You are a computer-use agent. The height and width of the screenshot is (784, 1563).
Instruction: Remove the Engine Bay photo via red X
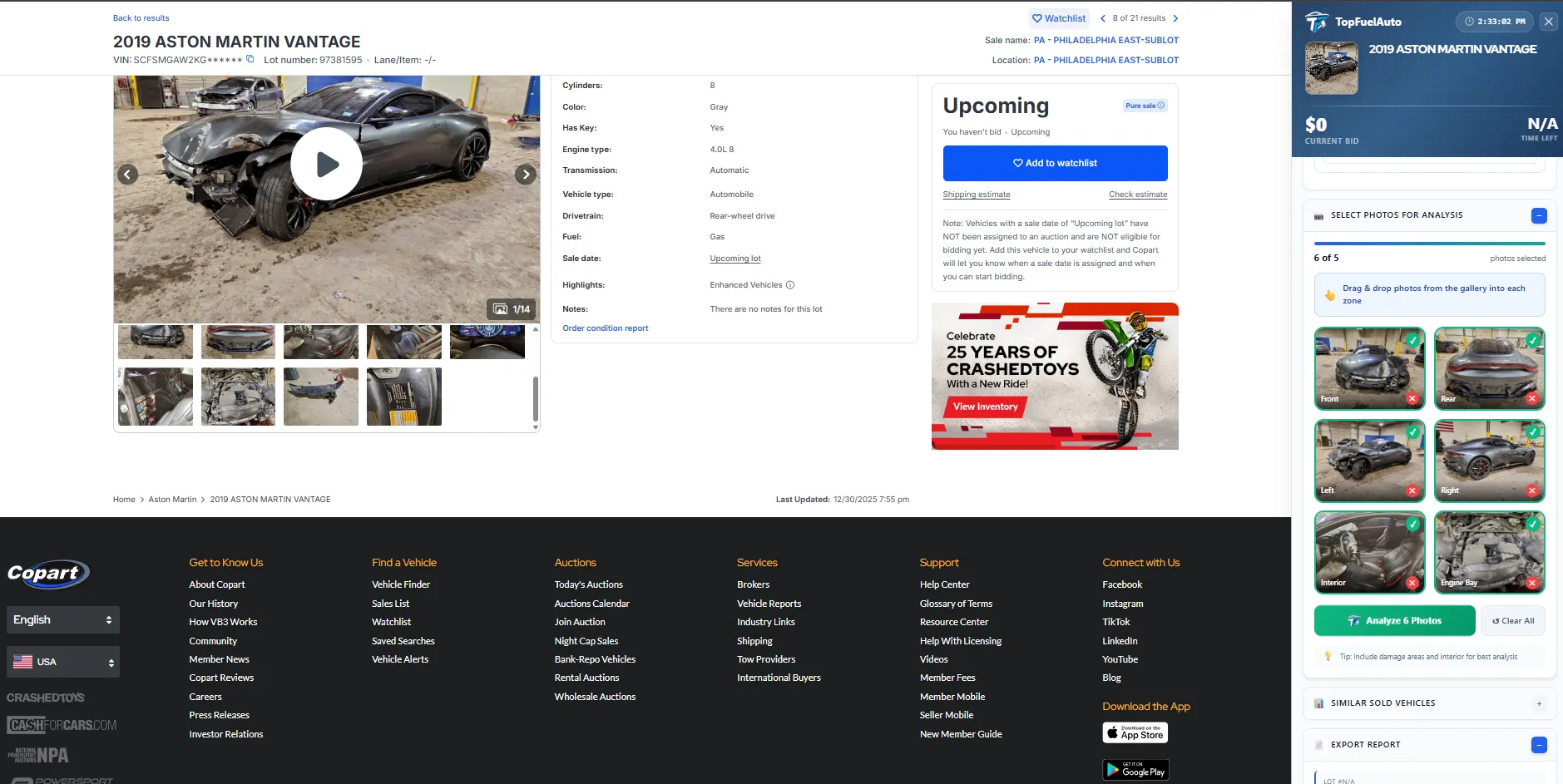pos(1533,583)
